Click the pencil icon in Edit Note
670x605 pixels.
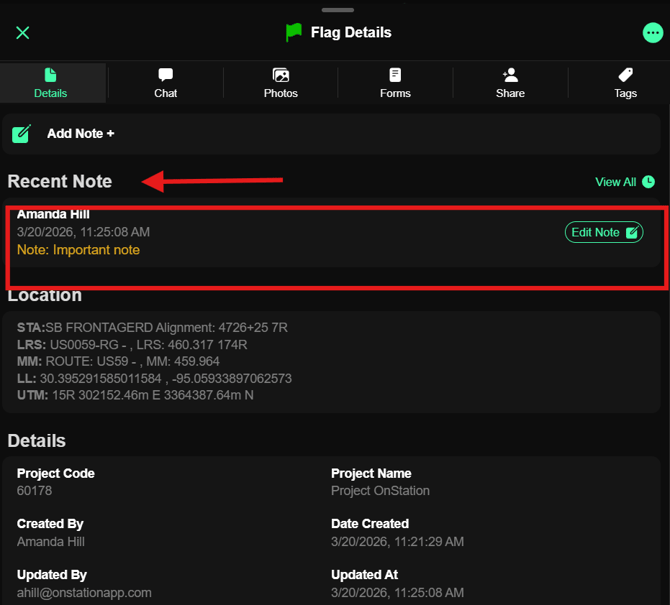coord(632,232)
